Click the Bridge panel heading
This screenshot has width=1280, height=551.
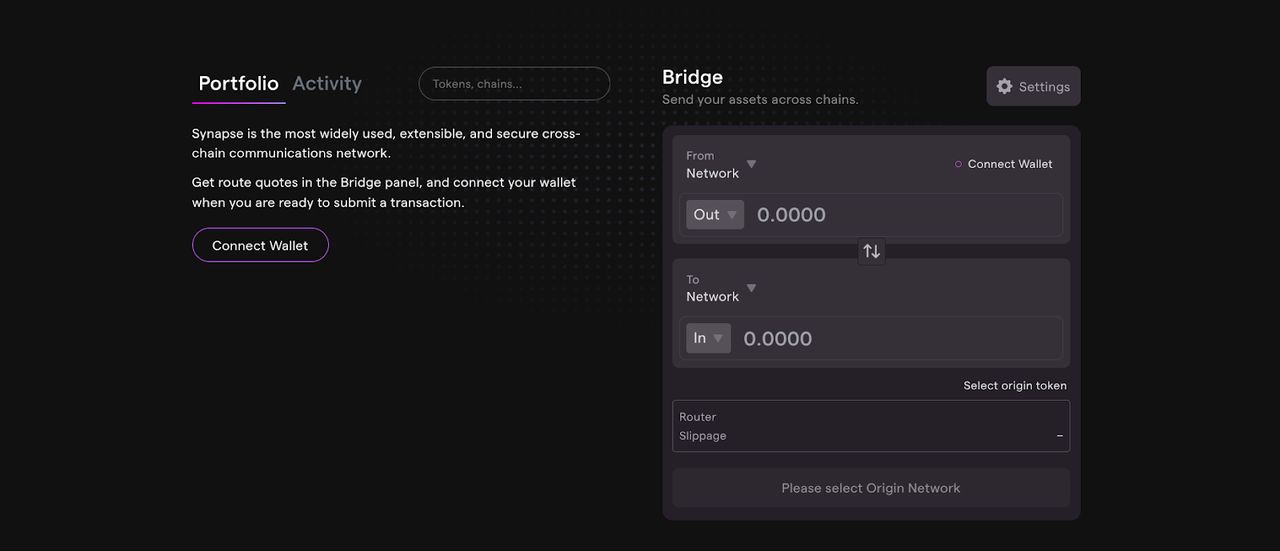692,77
